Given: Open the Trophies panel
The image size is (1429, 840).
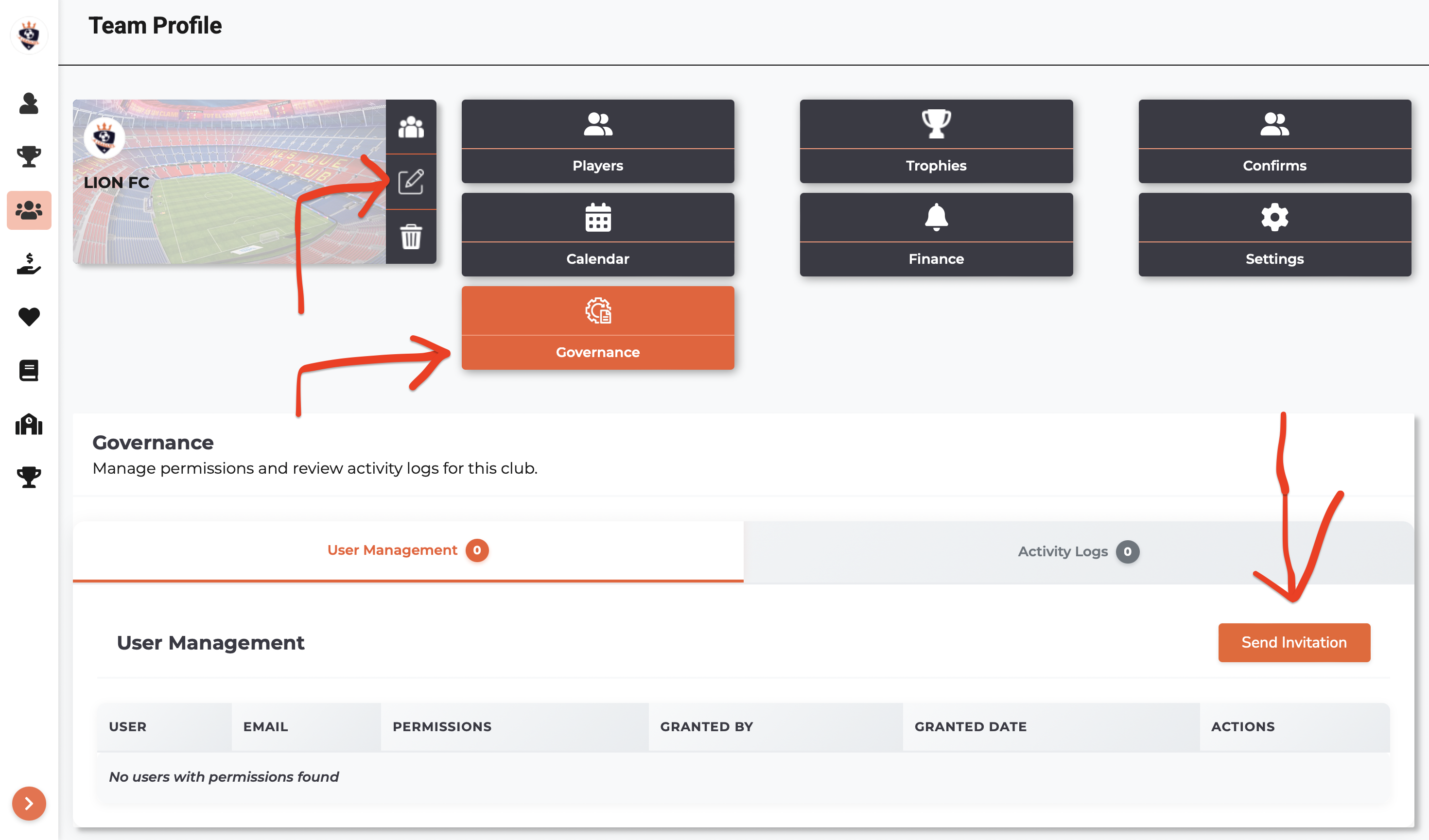Looking at the screenshot, I should pyautogui.click(x=936, y=141).
